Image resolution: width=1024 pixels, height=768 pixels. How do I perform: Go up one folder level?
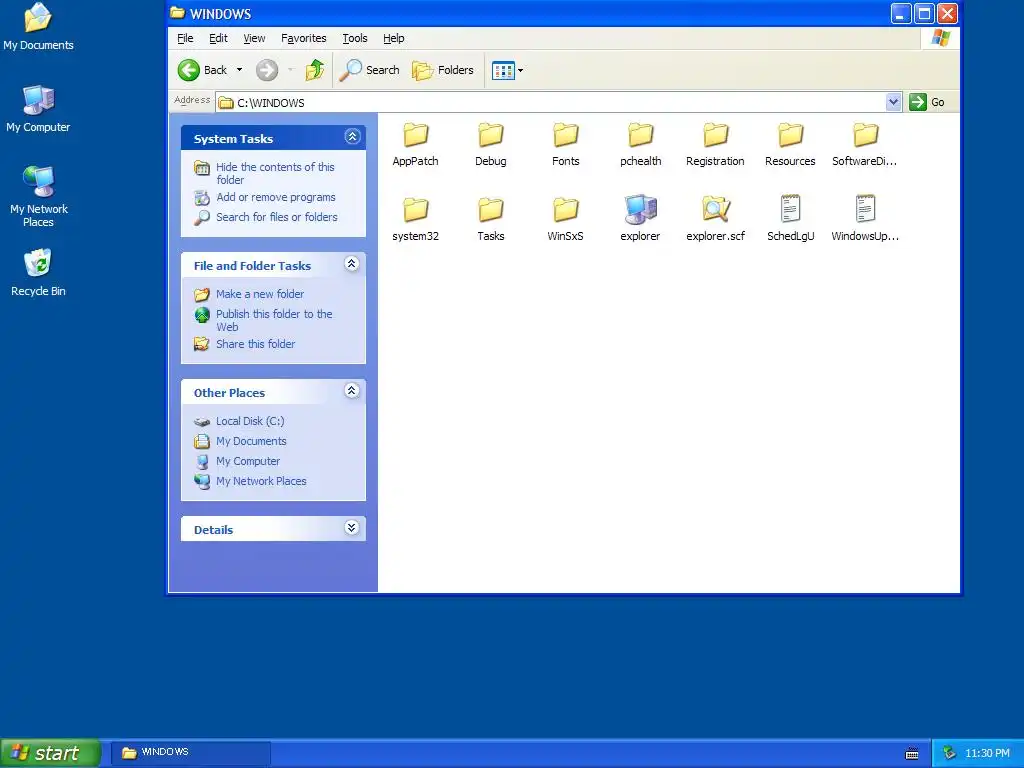315,70
